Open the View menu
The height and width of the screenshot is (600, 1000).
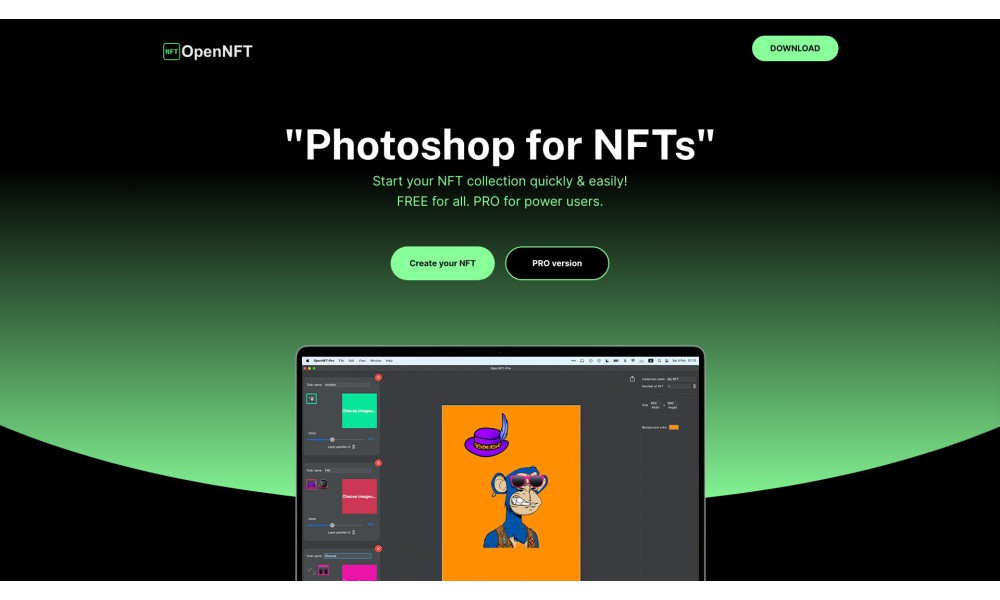coord(362,361)
